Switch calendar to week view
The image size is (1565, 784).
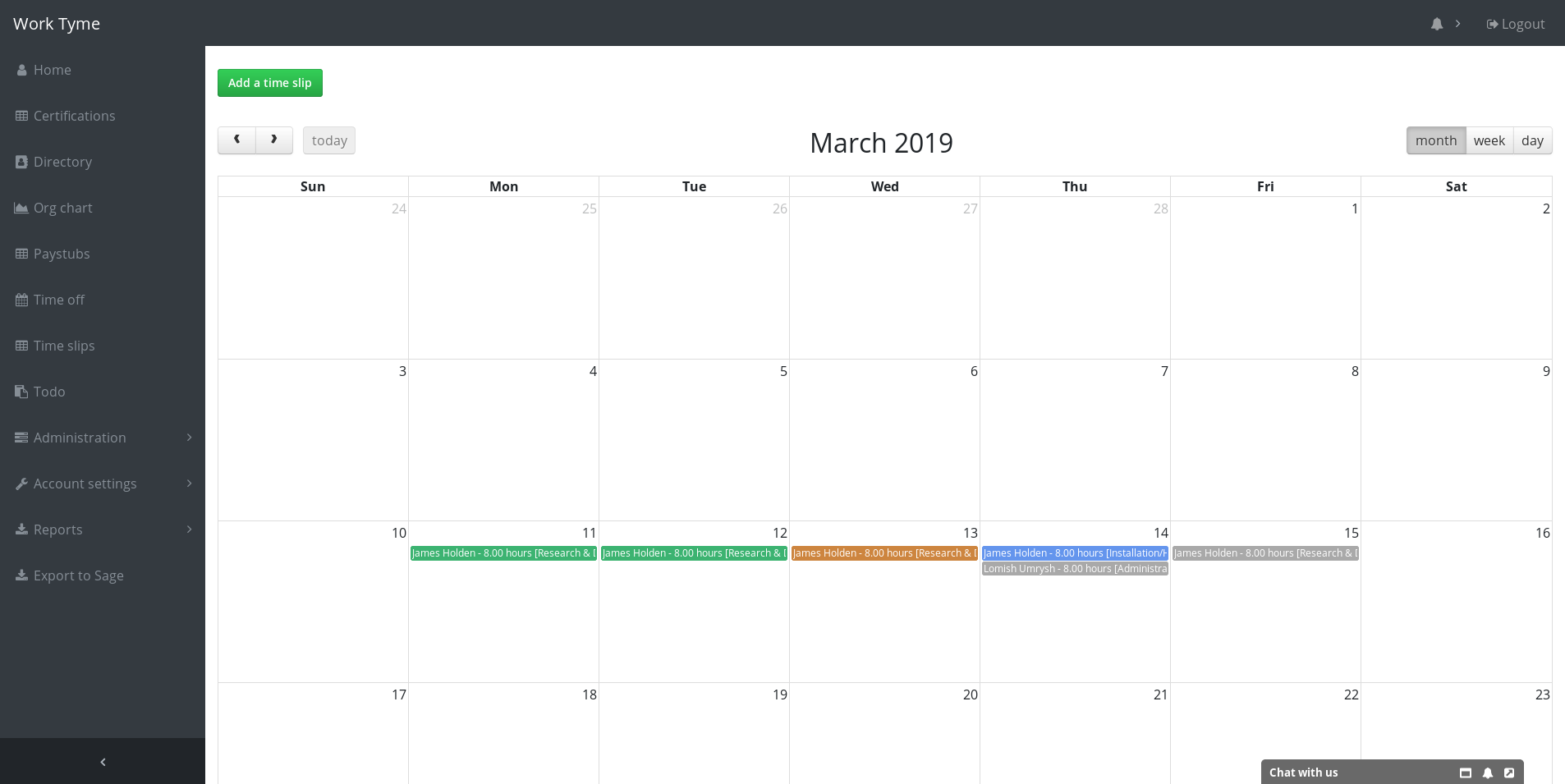click(x=1489, y=140)
